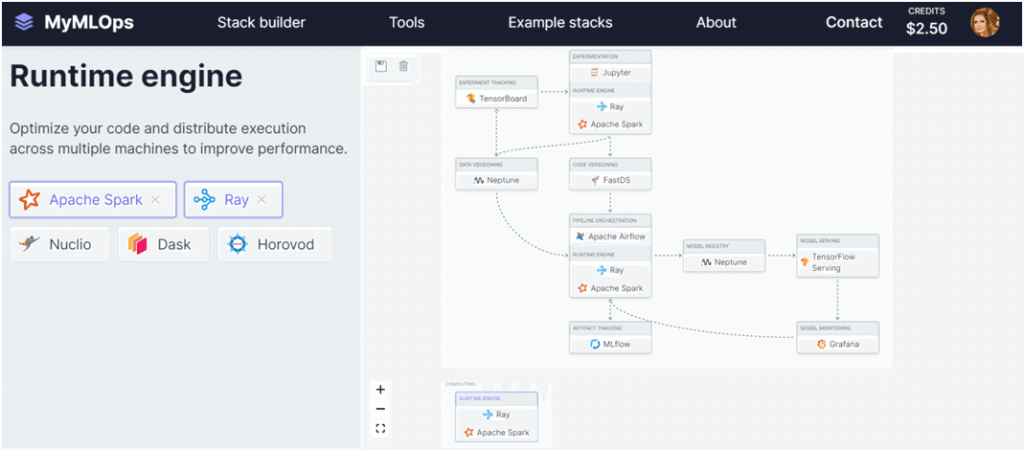Select the Horovod runtime option
Viewport: 1024px width, 450px height.
point(274,244)
